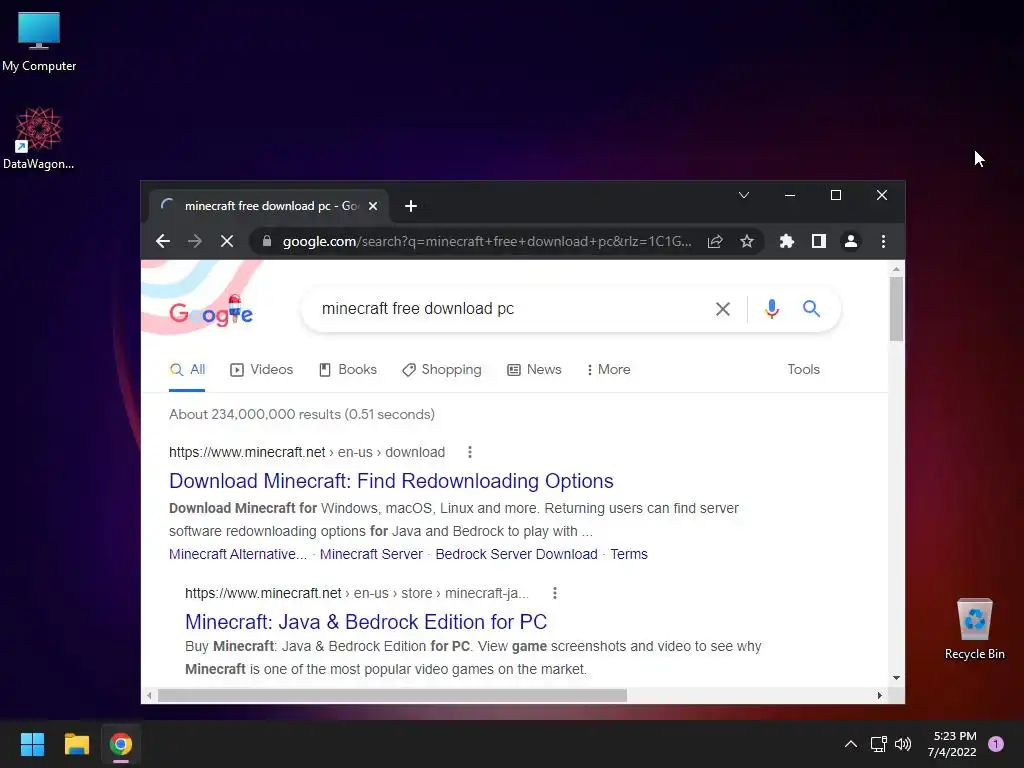Toggle the Chrome side panel icon
The image size is (1024, 768).
818,241
